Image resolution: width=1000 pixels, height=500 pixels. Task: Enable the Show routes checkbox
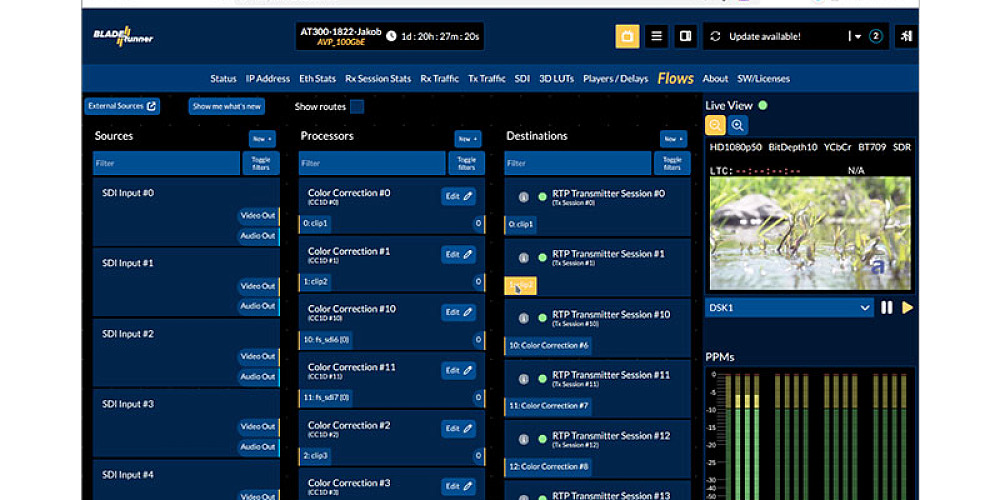(357, 107)
